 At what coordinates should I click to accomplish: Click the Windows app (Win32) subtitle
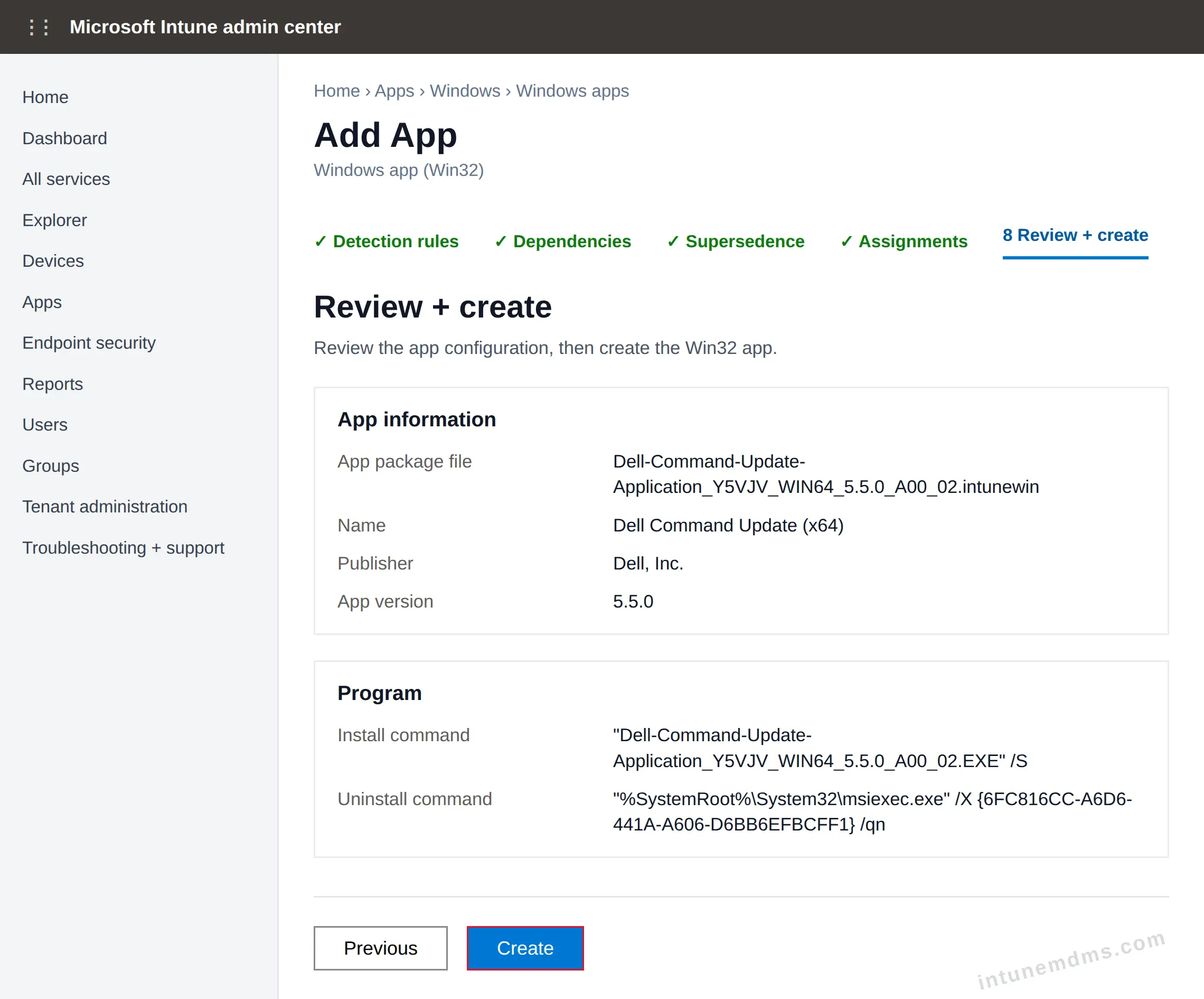(399, 170)
